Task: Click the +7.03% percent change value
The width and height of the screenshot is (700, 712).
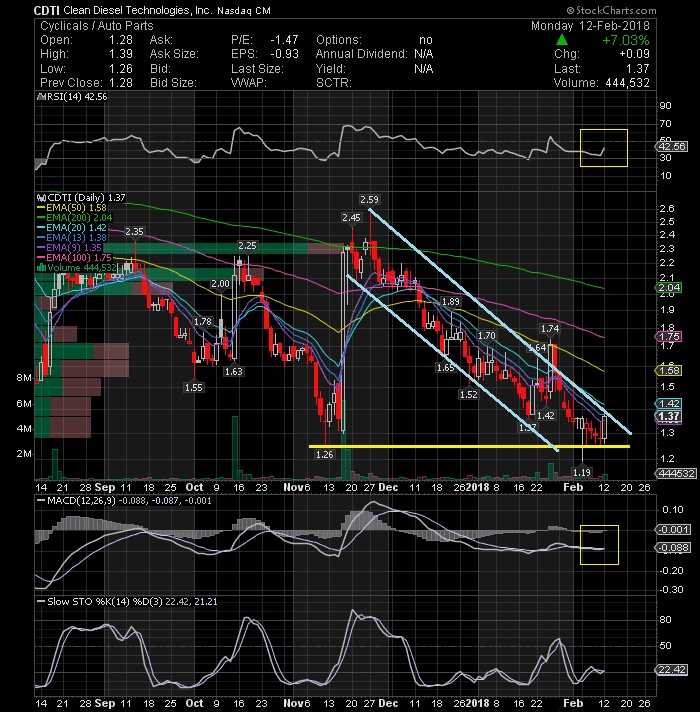Action: point(626,40)
